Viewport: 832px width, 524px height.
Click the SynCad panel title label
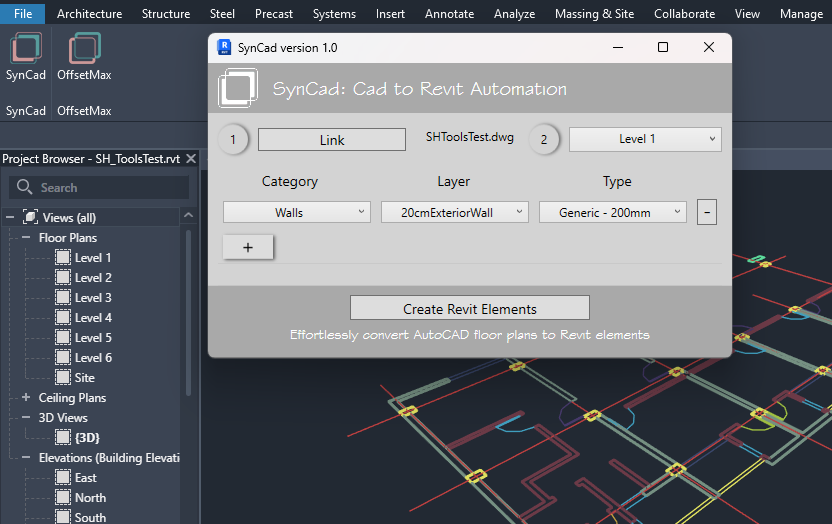(25, 111)
